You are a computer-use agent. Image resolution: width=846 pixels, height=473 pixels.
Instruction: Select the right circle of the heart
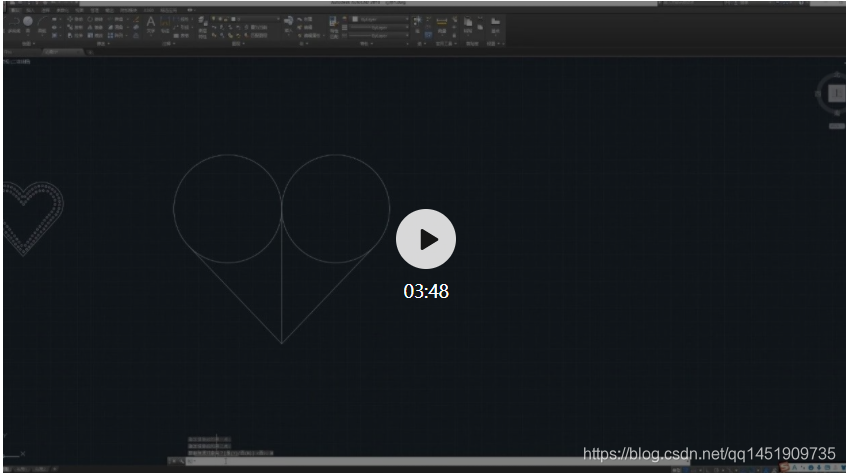tap(336, 208)
